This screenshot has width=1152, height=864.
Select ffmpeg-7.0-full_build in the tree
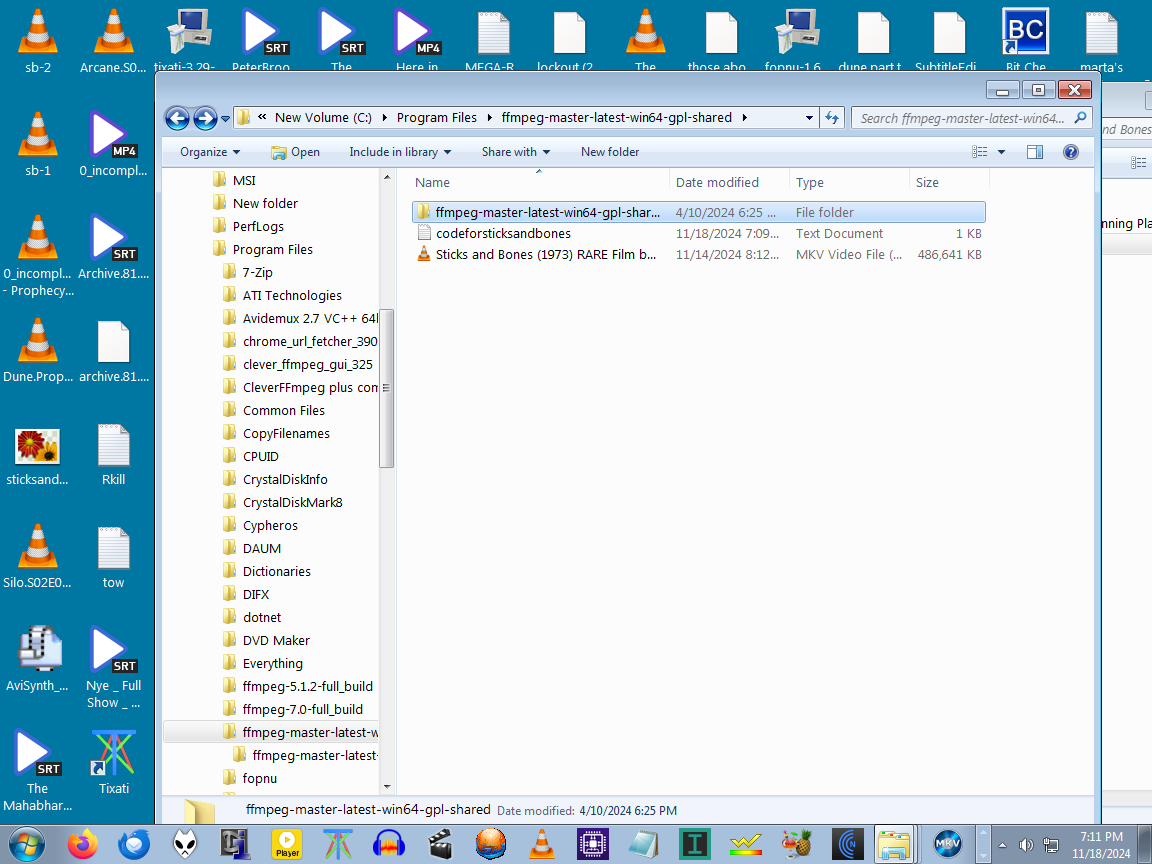click(x=302, y=710)
